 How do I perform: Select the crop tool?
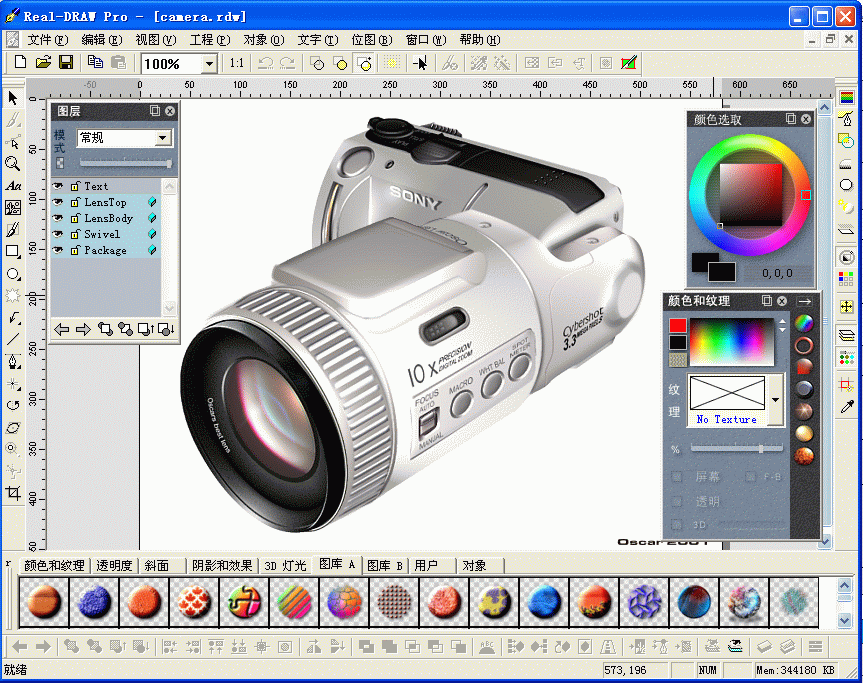[13, 493]
